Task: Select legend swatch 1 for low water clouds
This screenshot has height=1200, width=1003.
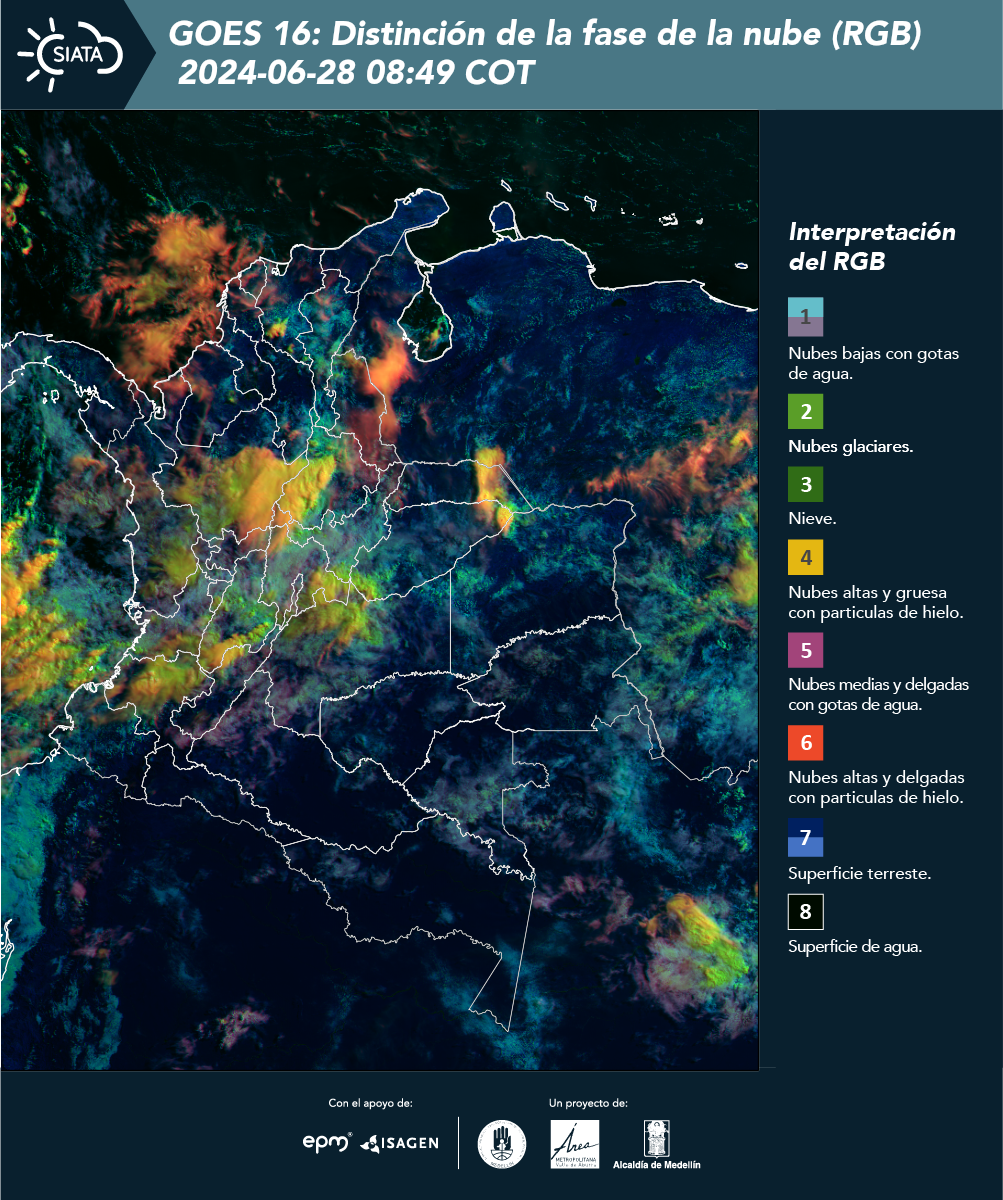Action: (805, 317)
